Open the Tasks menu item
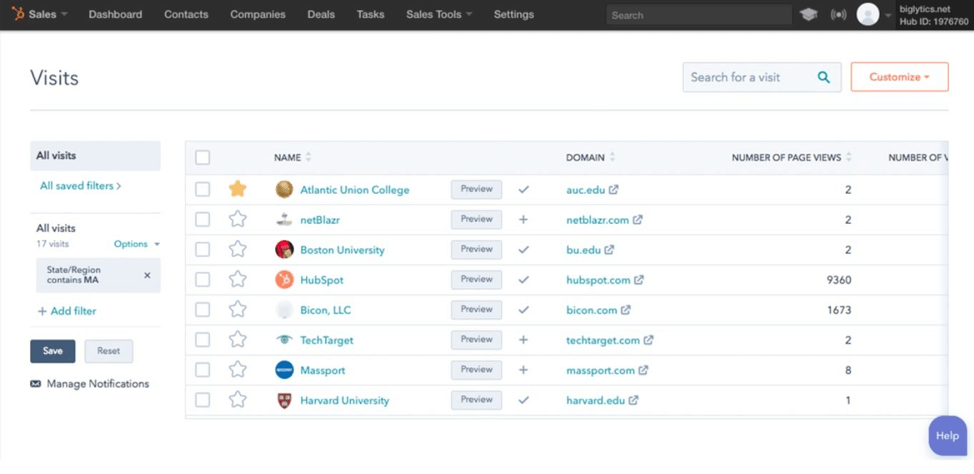This screenshot has height=474, width=974. 370,14
